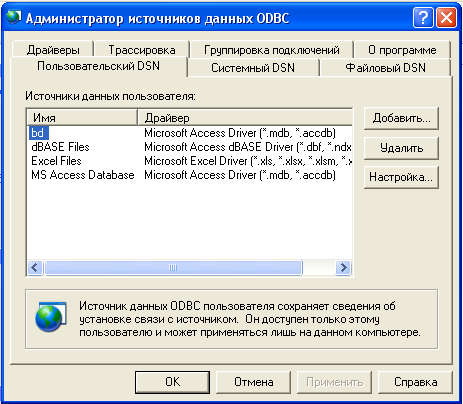Screen dimensions: 463x404
Task: Click the left arrow of the horizontal scrollbar
Action: 35,267
